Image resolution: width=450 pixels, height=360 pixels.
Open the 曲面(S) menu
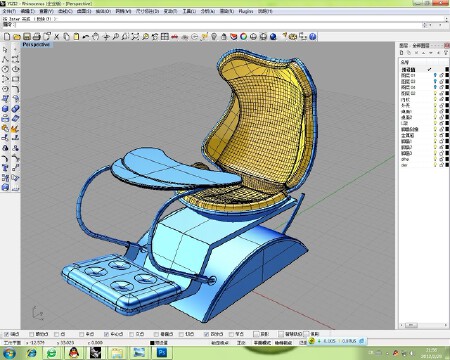(x=84, y=11)
